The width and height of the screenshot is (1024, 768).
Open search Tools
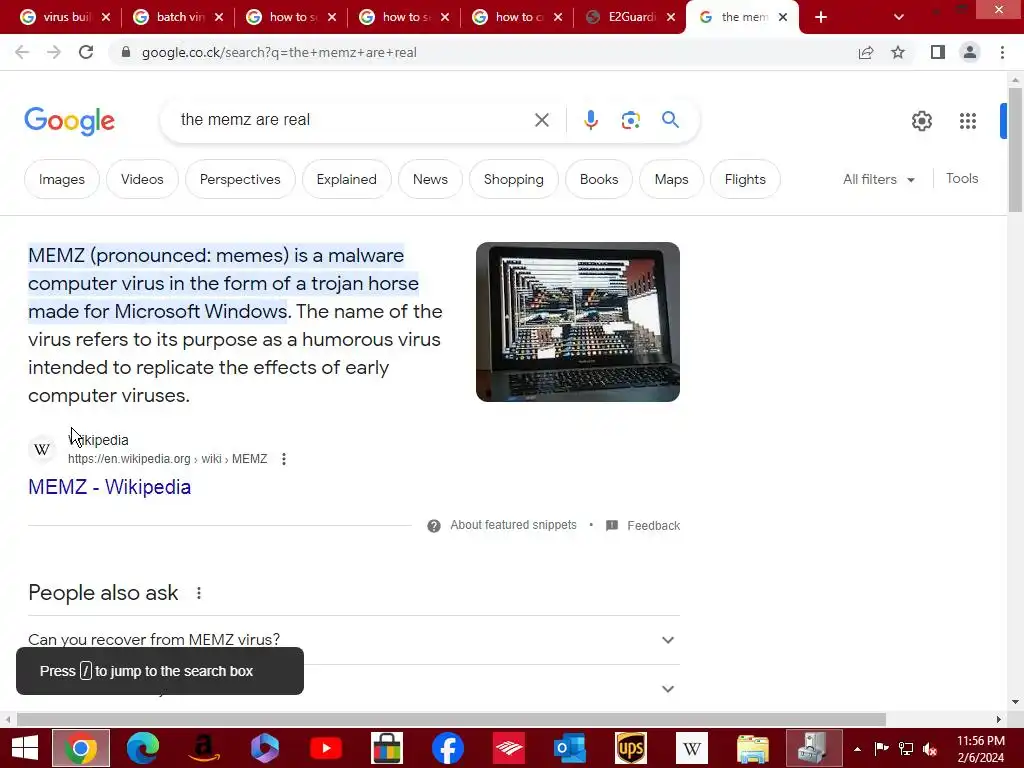pos(962,178)
